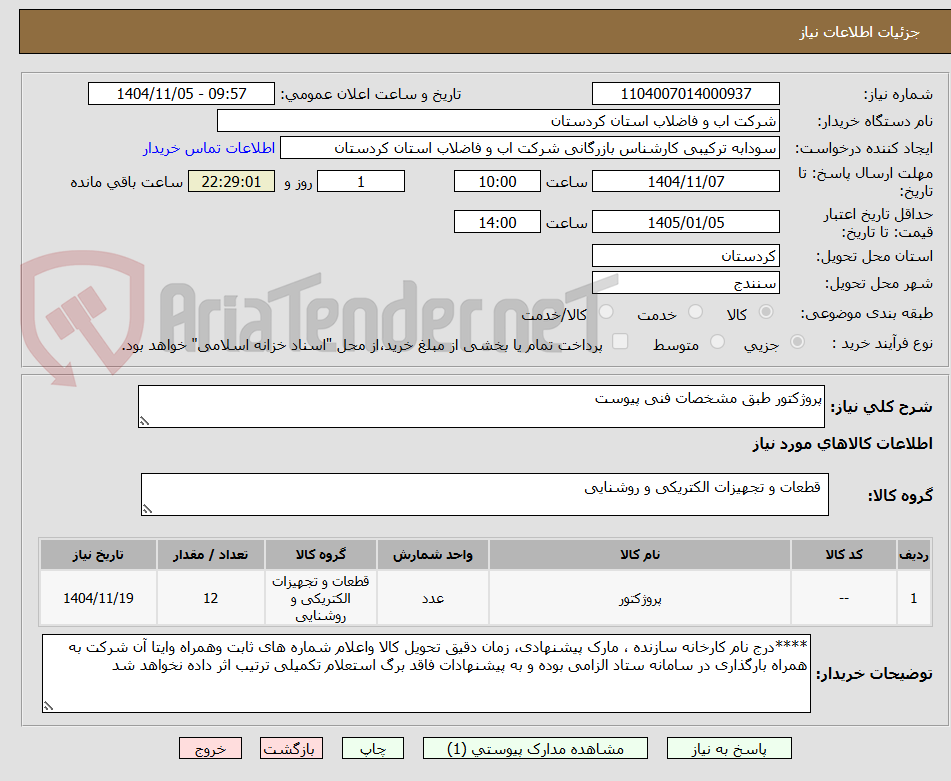Click the validity time field 14:00

coord(497,222)
